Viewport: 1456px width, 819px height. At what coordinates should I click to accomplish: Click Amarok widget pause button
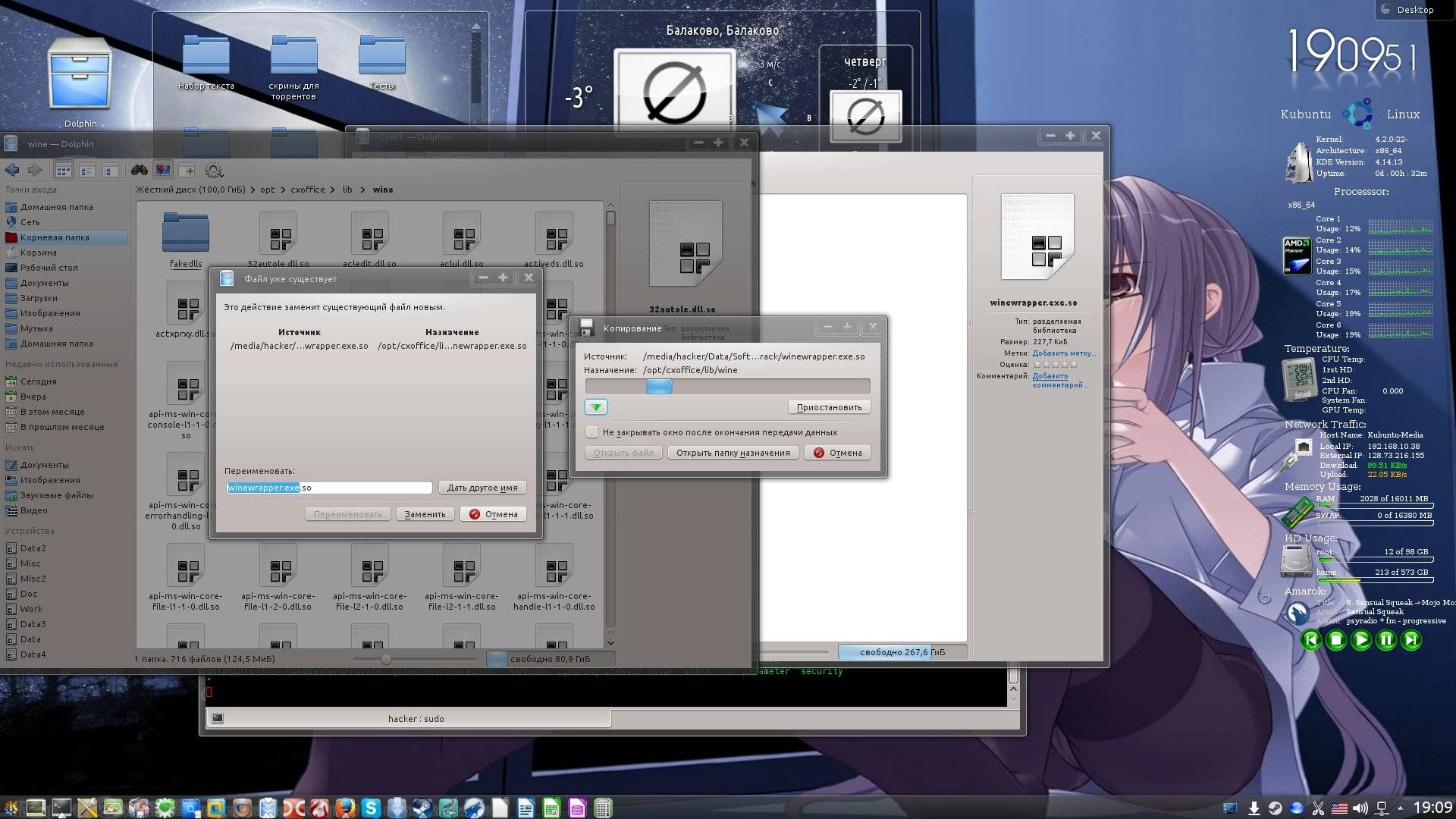pyautogui.click(x=1386, y=640)
